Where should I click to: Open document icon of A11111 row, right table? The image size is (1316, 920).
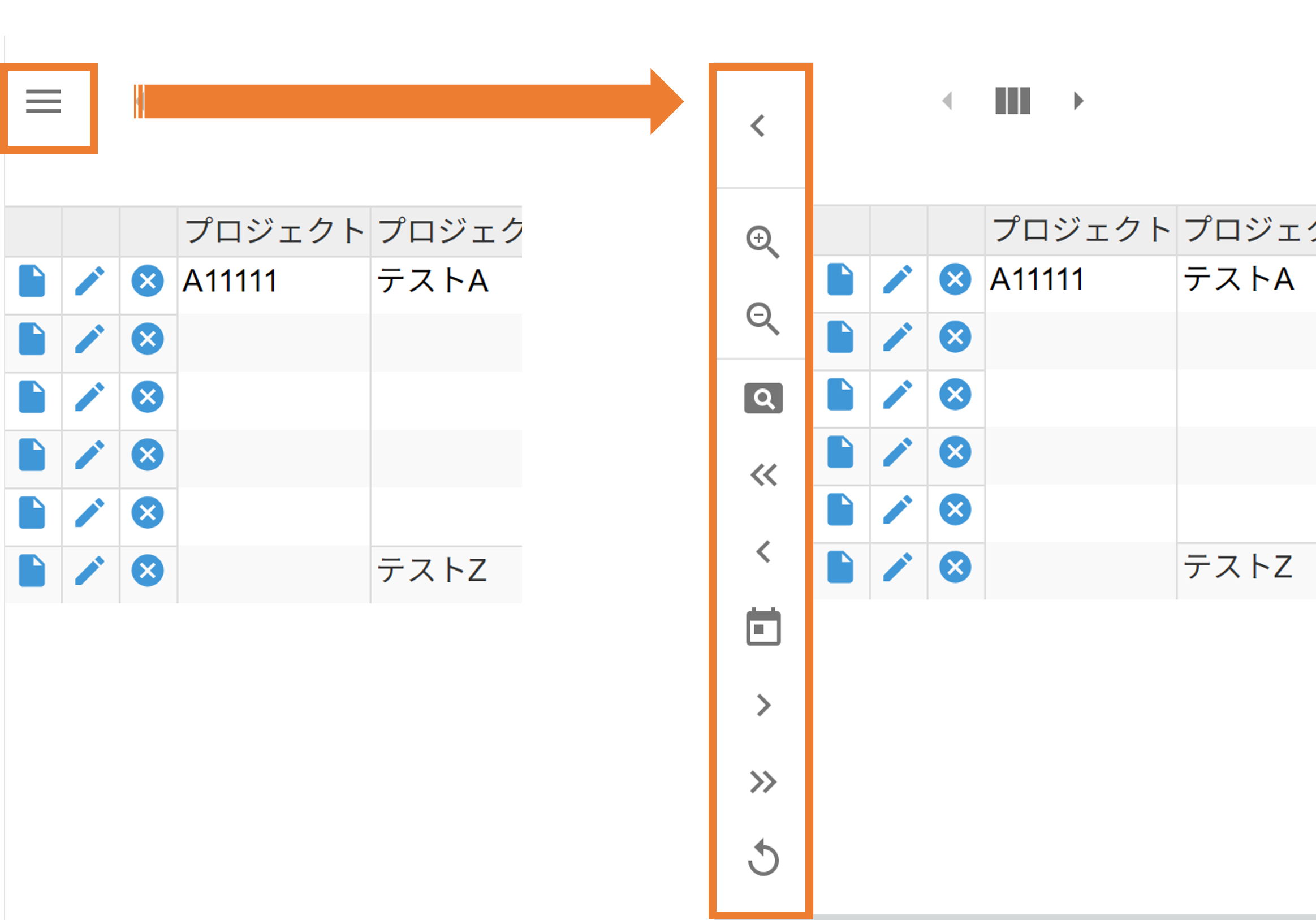pyautogui.click(x=840, y=279)
